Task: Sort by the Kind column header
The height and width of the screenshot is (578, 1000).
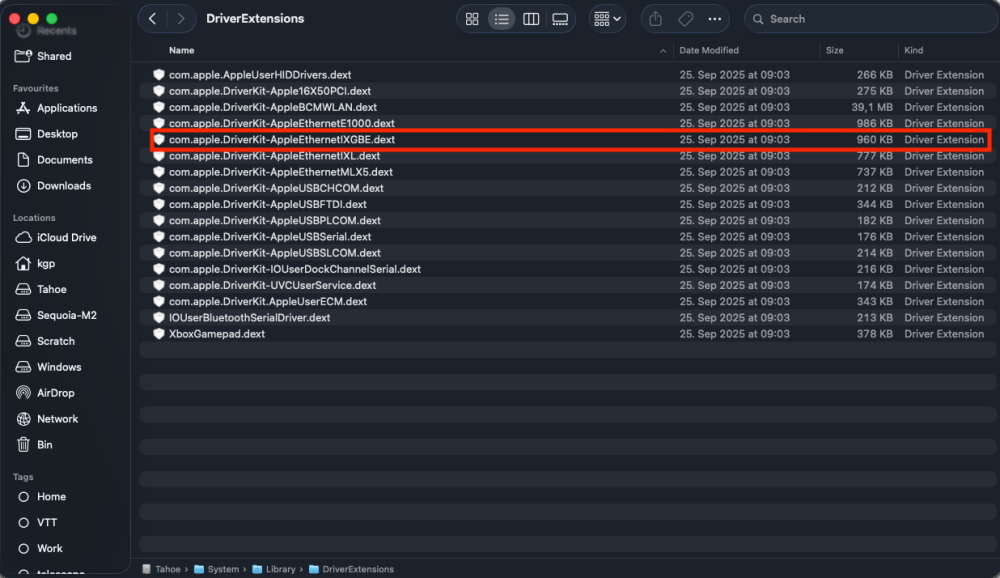Action: pos(913,50)
